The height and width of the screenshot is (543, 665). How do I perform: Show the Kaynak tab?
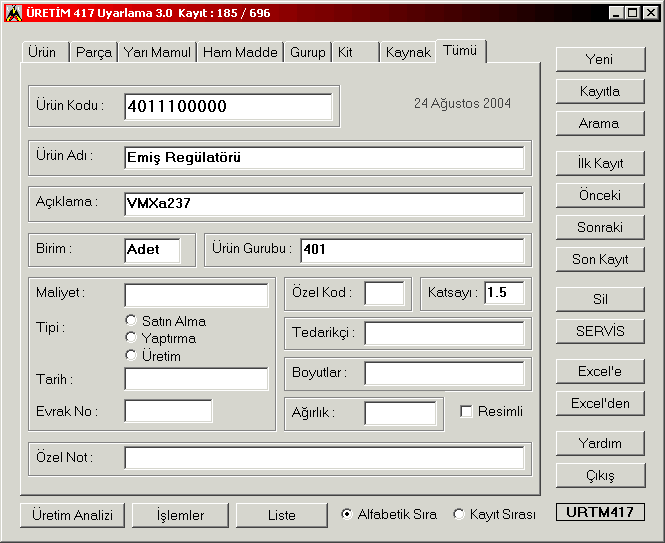(408, 52)
